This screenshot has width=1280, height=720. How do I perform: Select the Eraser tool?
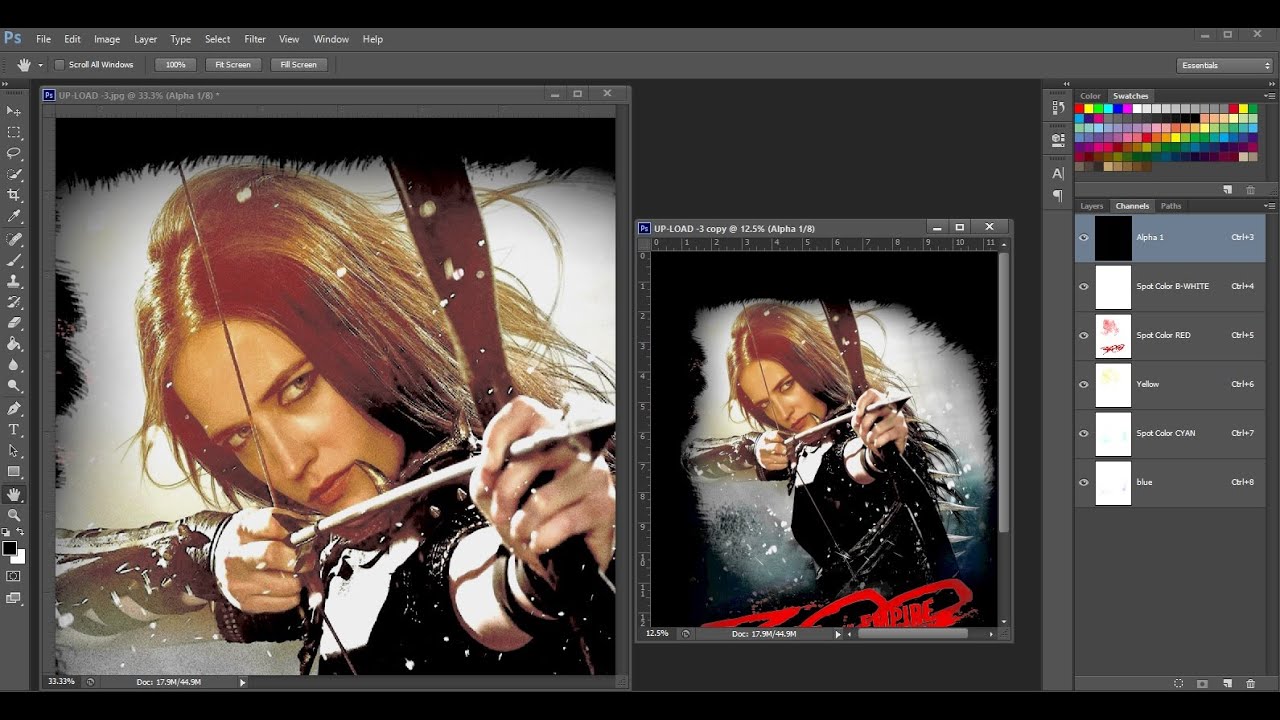[14, 323]
